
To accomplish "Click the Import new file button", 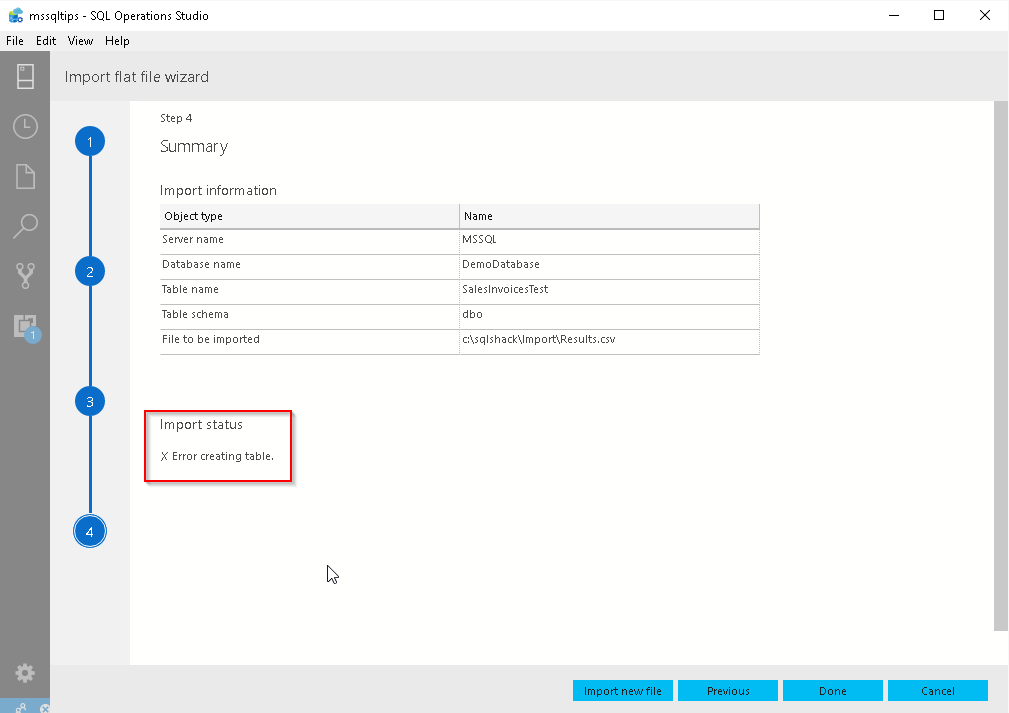I will click(x=623, y=691).
